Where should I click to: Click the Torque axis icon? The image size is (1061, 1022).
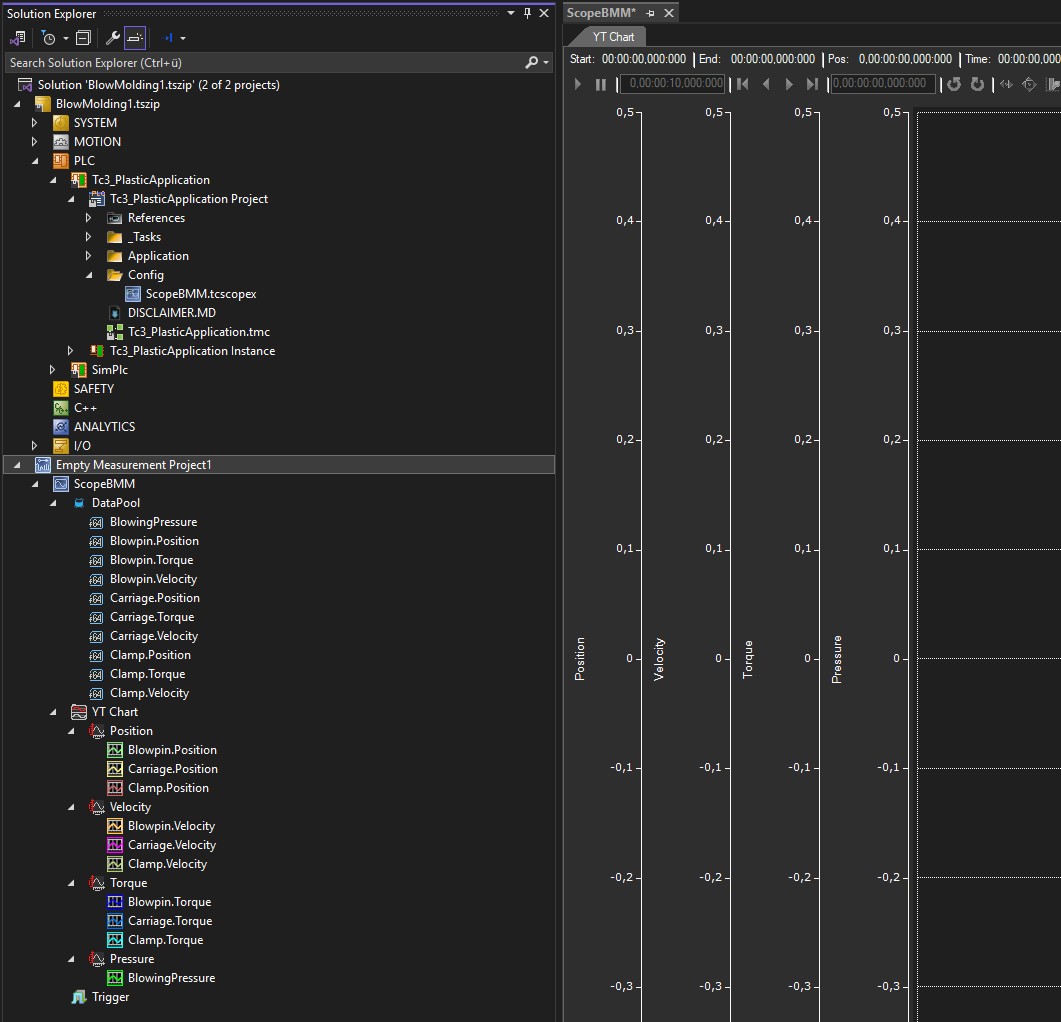coord(97,883)
